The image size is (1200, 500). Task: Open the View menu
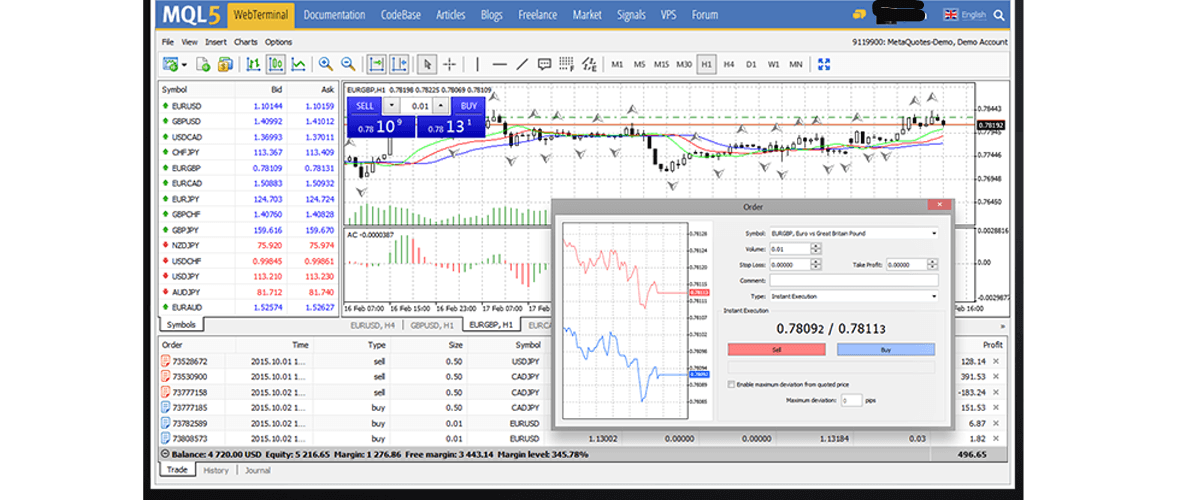[x=190, y=42]
